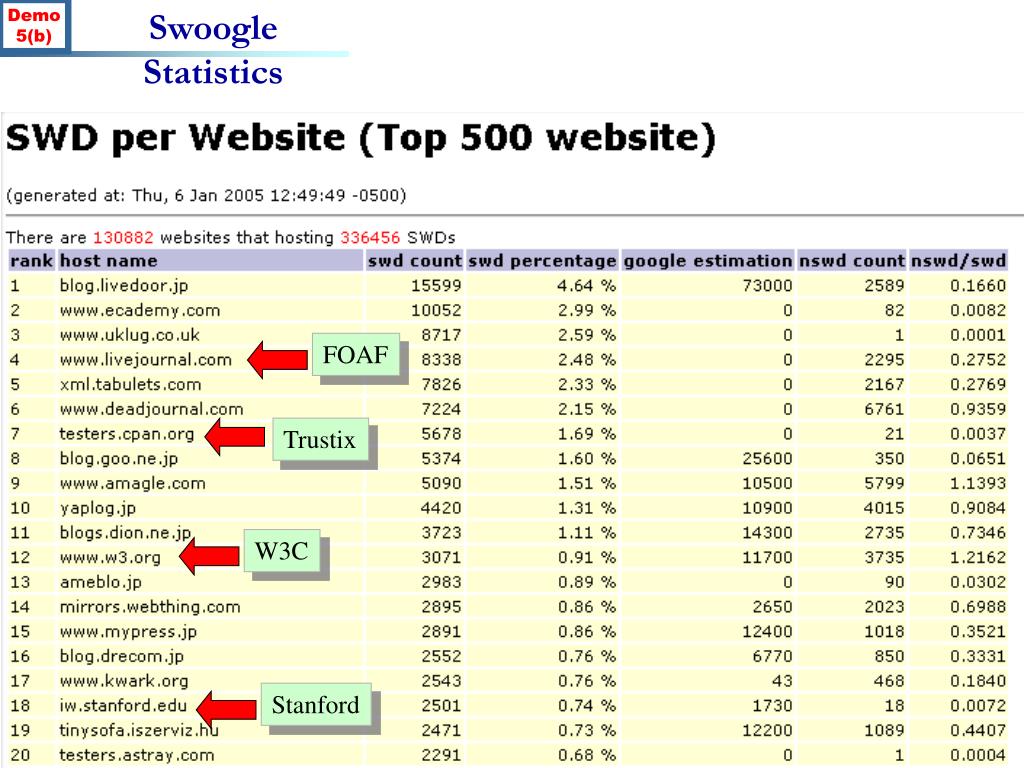Select host name www.uklug.co.uk
1024x768 pixels.
coord(129,335)
